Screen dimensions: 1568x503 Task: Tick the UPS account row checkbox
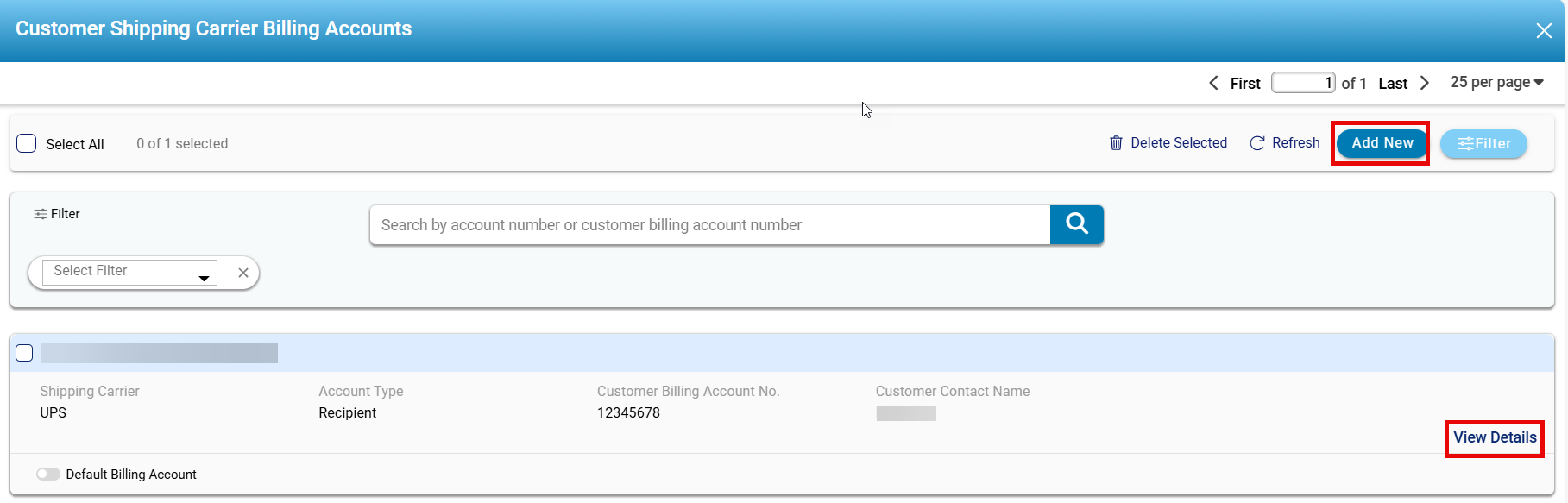point(24,353)
